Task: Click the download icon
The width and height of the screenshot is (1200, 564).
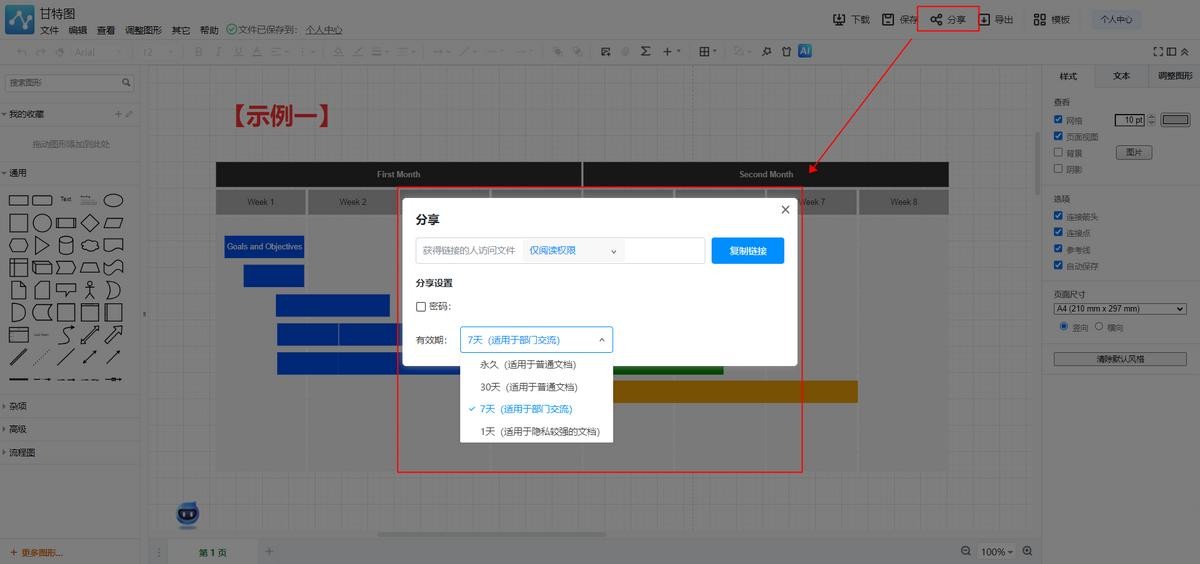Action: (839, 19)
